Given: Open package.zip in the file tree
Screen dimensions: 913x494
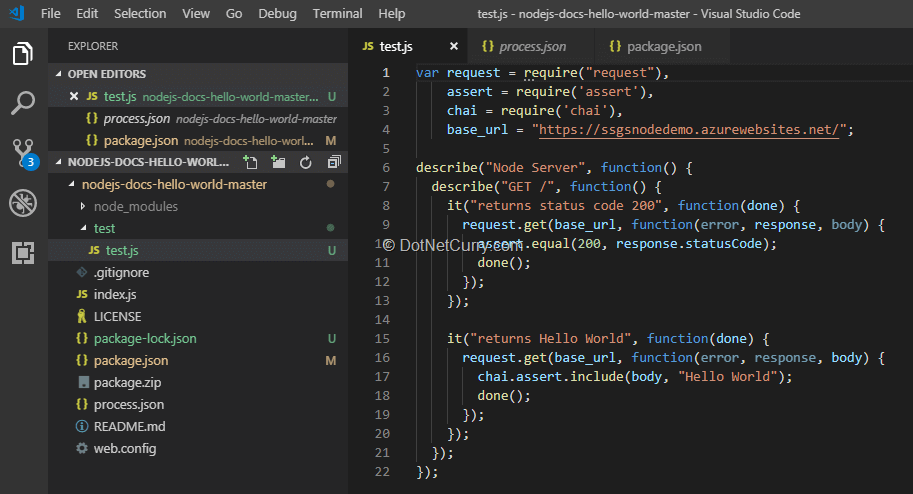Looking at the screenshot, I should point(198,382).
